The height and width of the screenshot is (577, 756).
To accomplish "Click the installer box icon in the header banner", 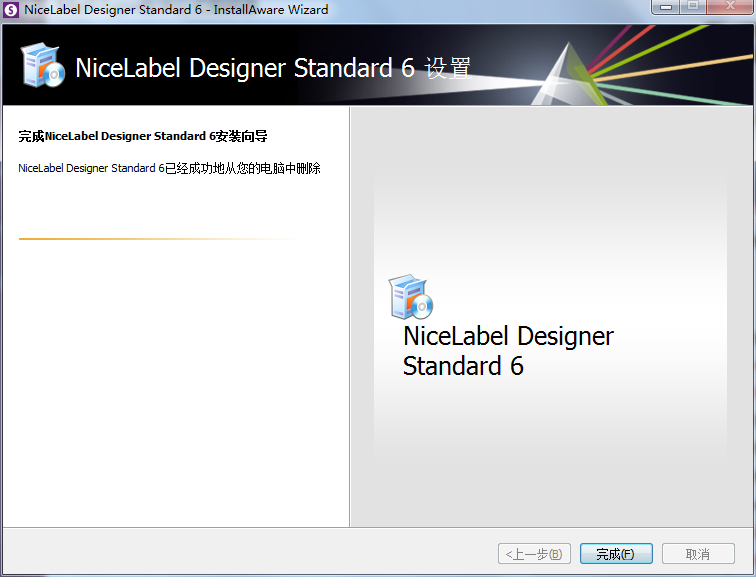I will [42, 65].
